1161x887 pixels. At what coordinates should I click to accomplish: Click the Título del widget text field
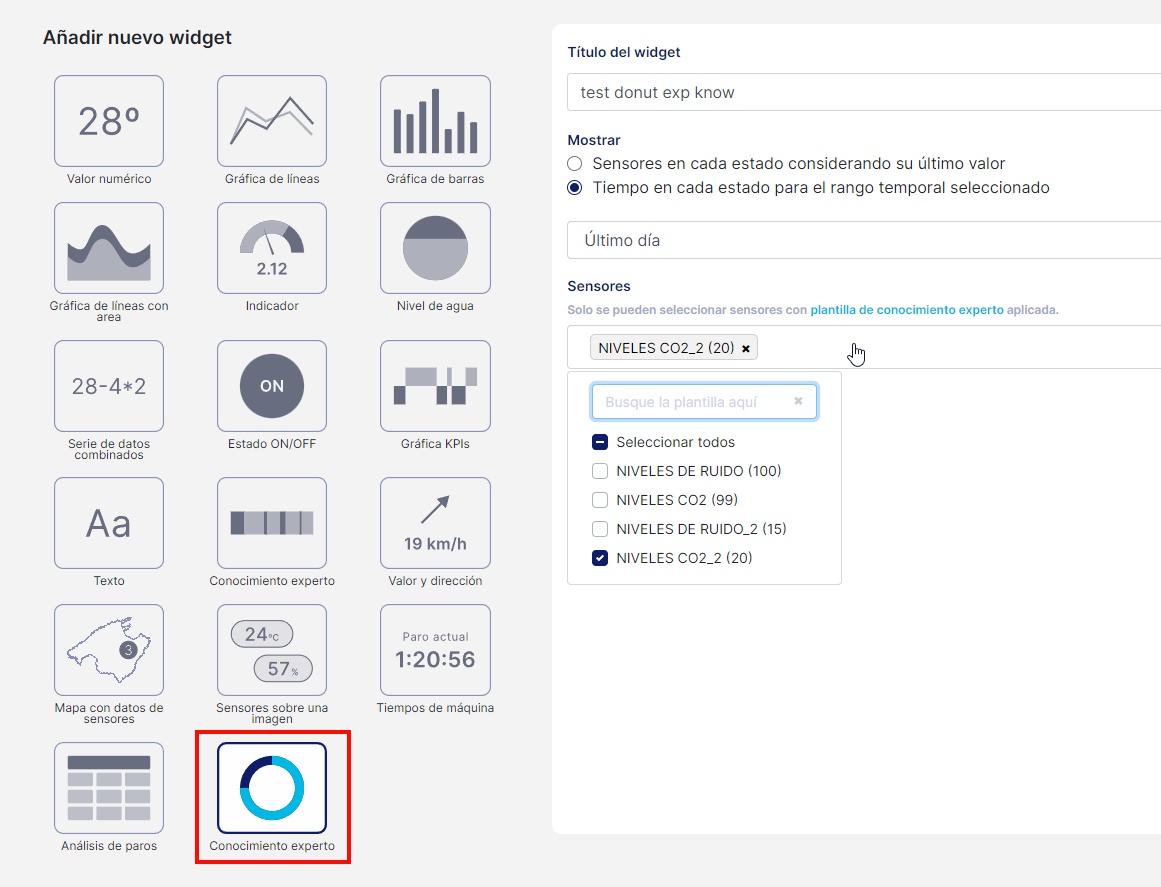(860, 93)
